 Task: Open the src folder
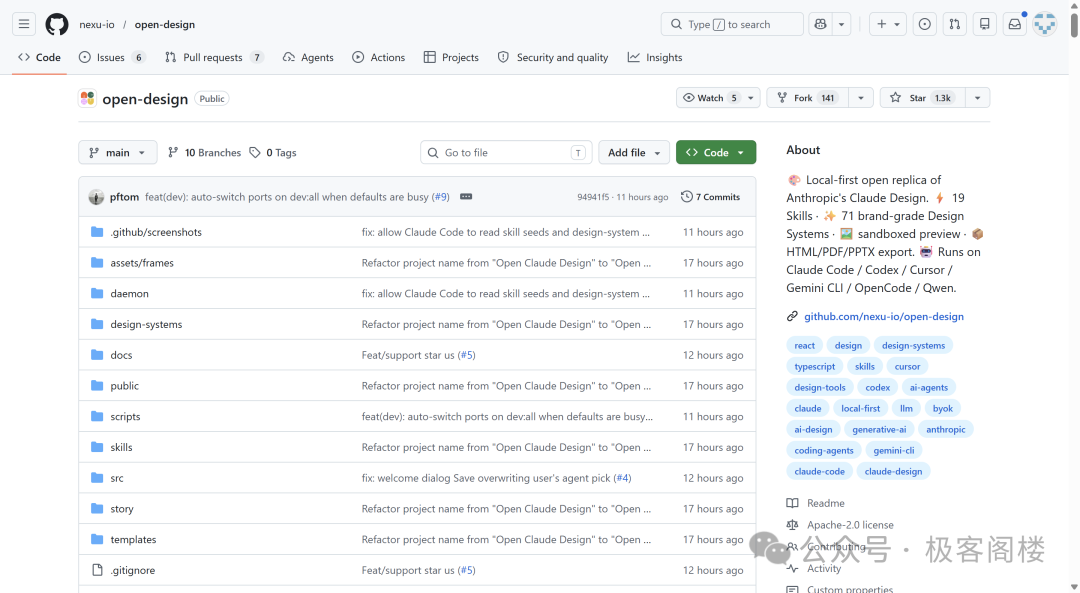(117, 478)
